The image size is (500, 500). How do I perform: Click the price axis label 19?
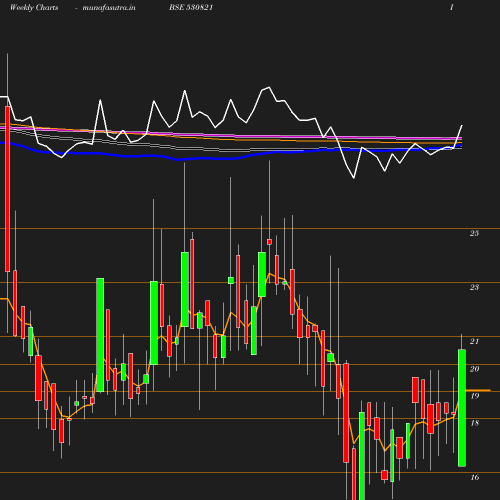[474, 396]
